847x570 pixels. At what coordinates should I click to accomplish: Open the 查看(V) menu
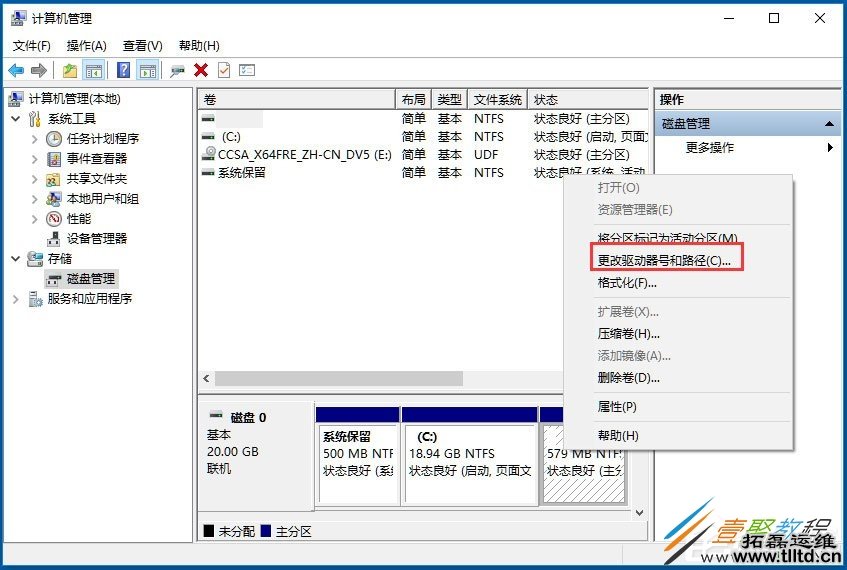(x=143, y=46)
